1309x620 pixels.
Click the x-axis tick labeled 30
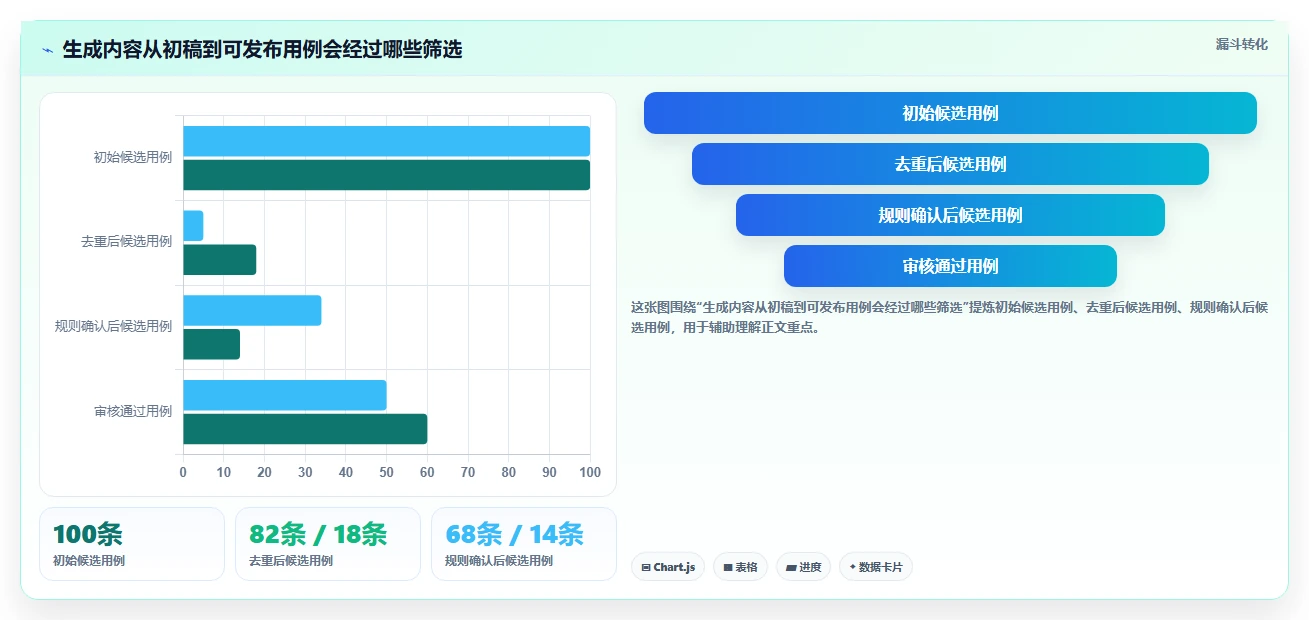click(x=305, y=472)
